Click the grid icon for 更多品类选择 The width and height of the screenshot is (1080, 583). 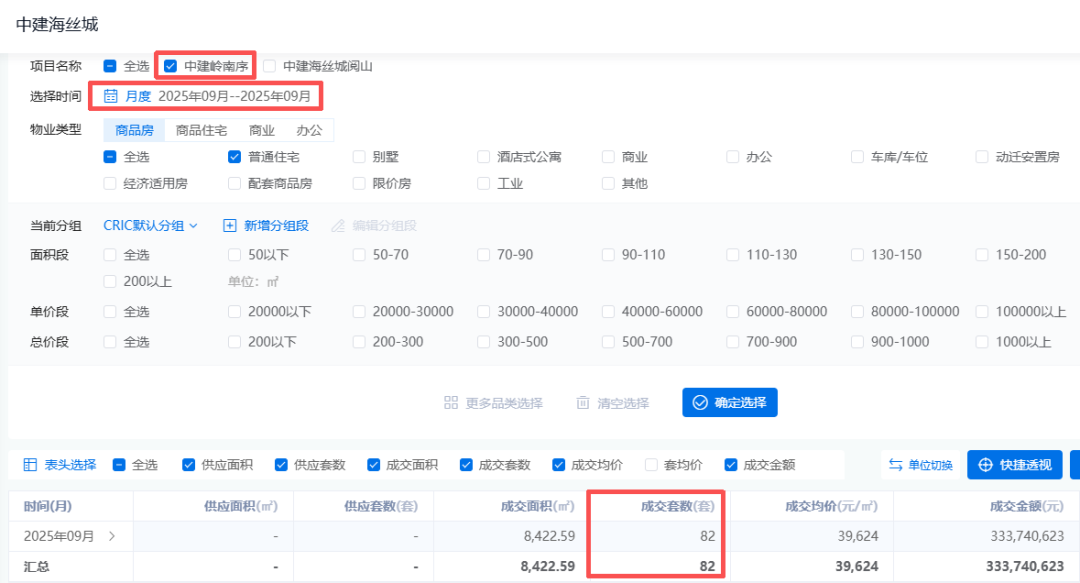pos(450,402)
